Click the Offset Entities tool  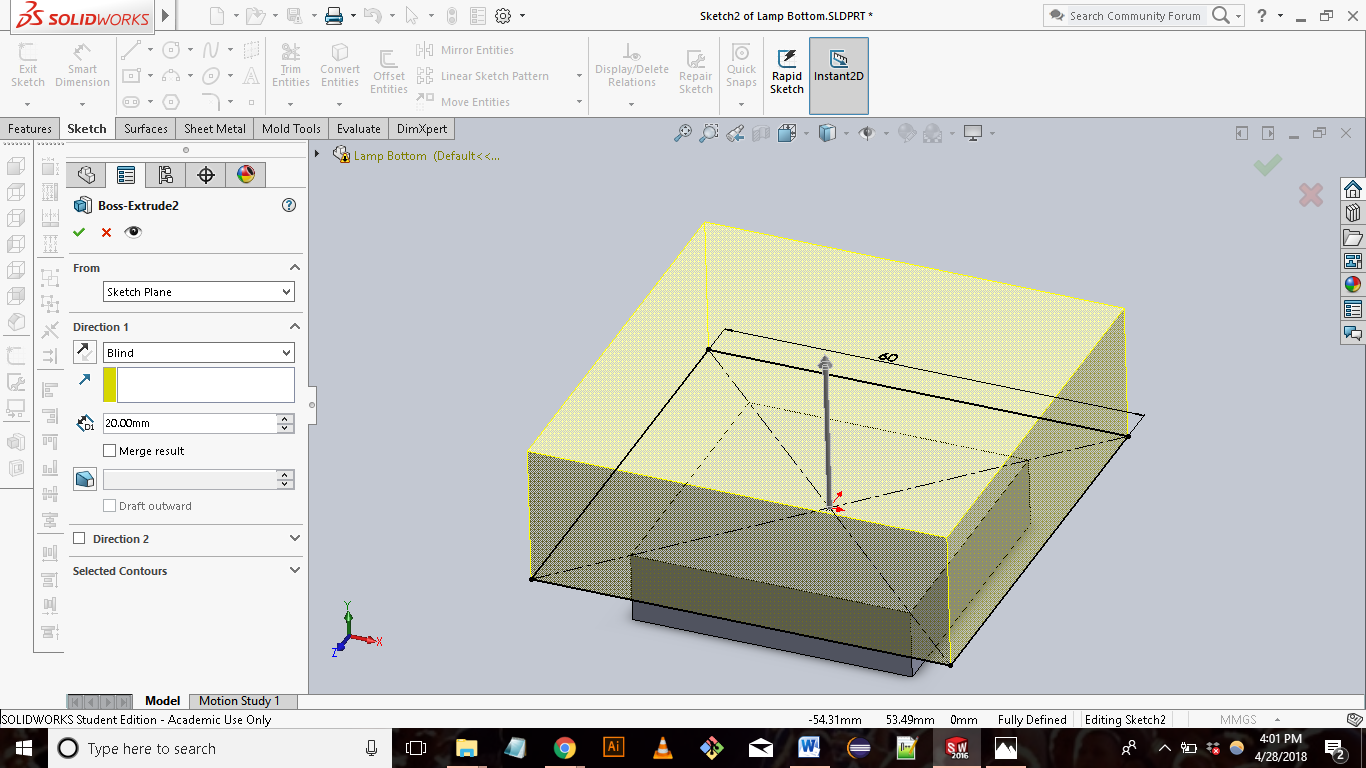(x=389, y=72)
